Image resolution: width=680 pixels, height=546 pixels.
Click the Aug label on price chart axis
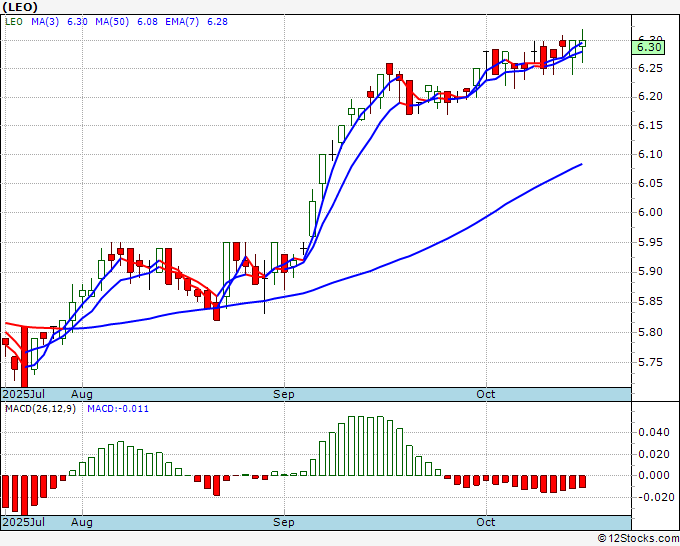(x=82, y=394)
